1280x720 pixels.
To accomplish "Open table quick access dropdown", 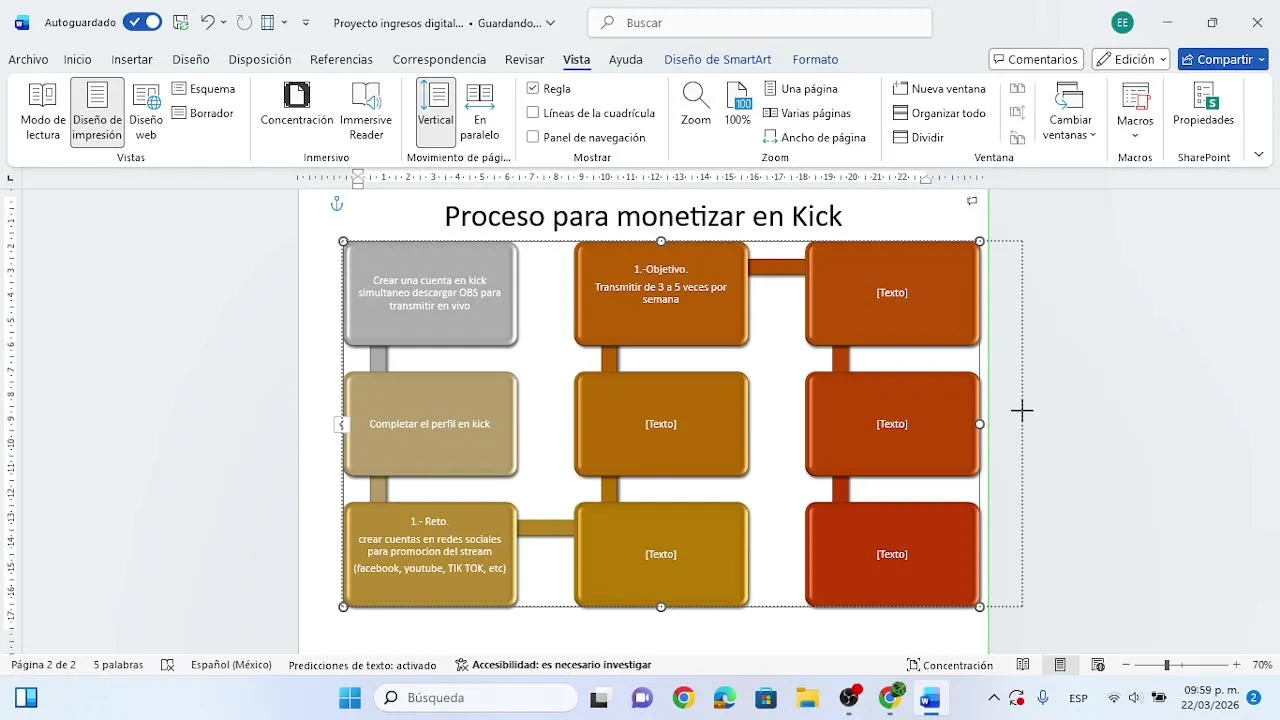I will [285, 22].
